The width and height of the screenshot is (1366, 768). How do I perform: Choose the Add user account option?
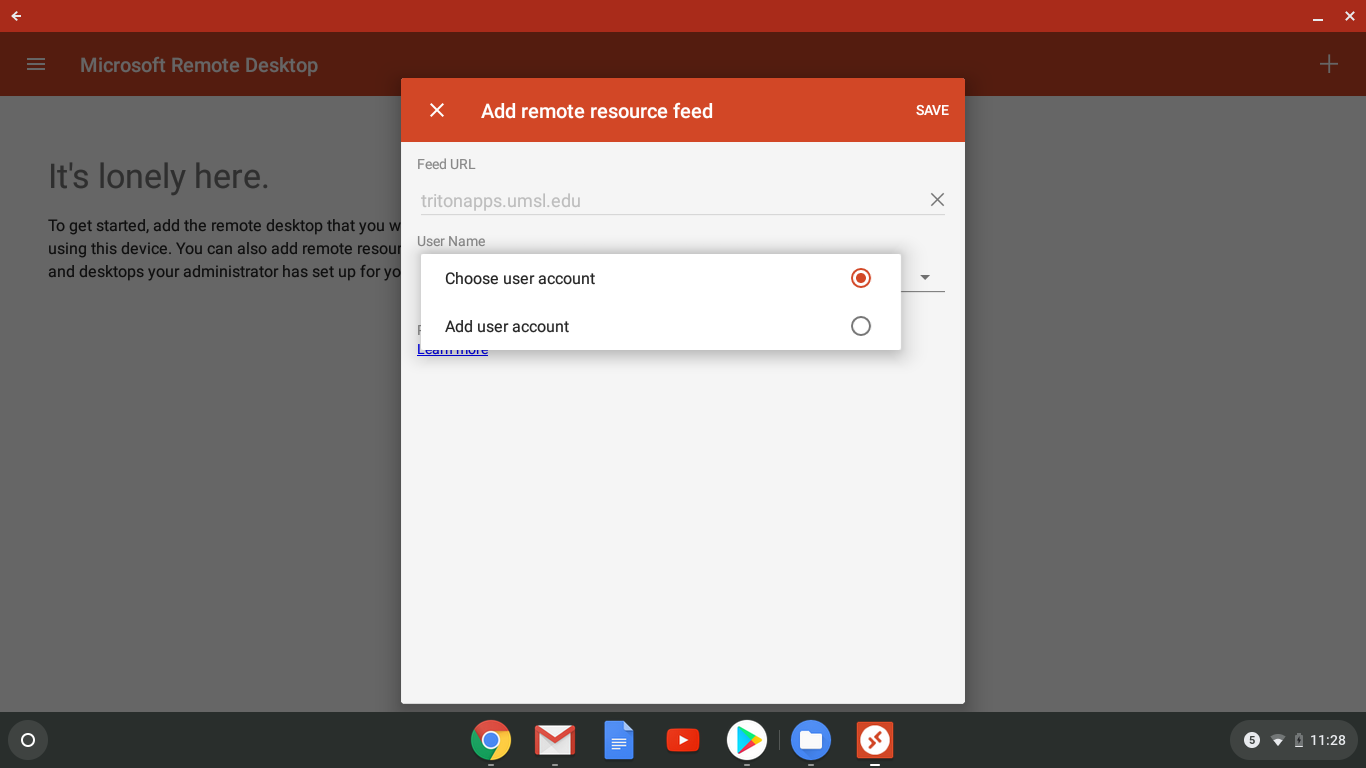(507, 326)
